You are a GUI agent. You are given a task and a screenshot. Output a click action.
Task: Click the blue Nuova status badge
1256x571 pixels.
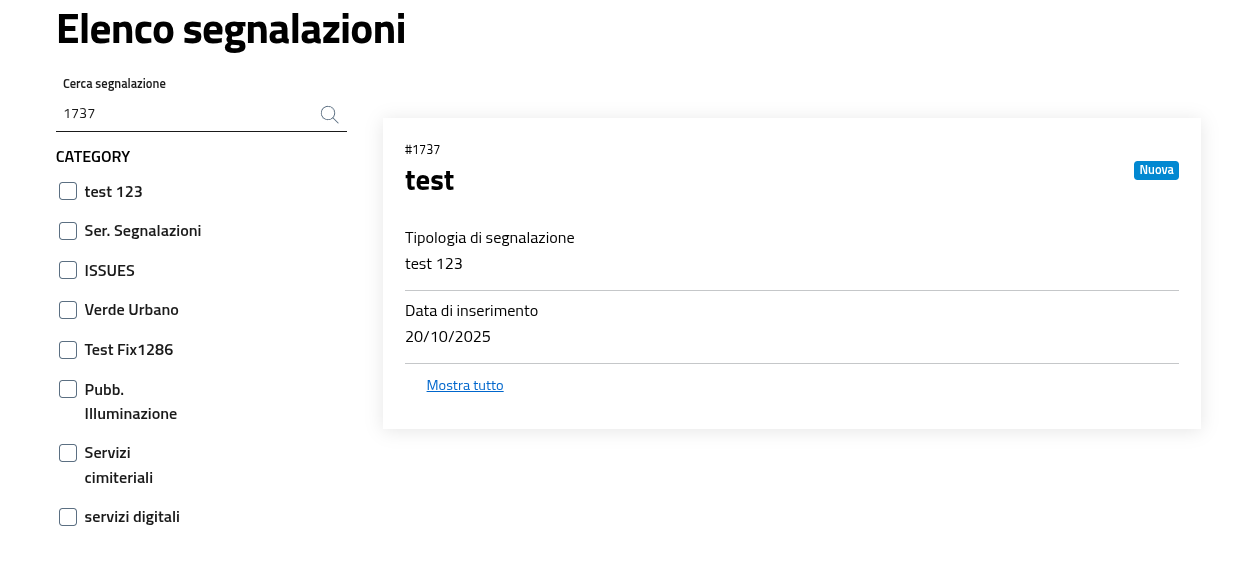[1156, 170]
